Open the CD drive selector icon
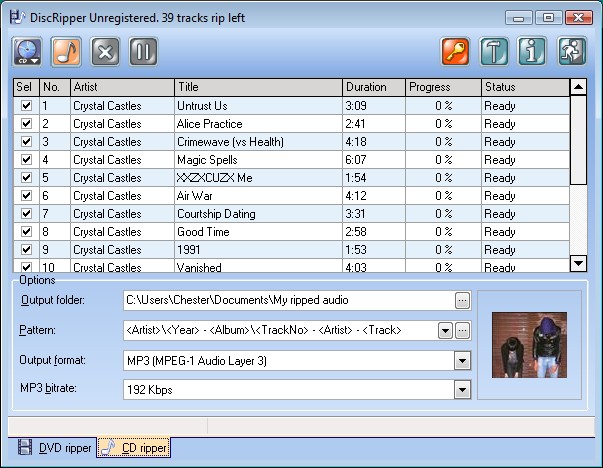The image size is (603, 468). (28, 51)
